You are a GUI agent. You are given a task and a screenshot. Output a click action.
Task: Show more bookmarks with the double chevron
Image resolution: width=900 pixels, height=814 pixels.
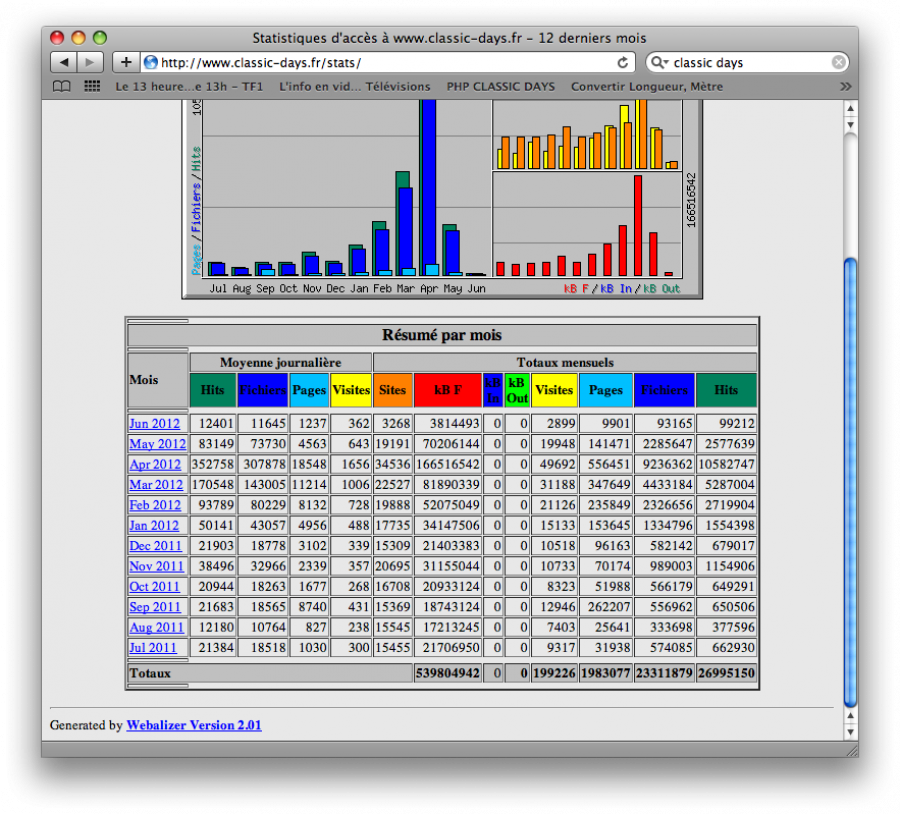[x=845, y=87]
